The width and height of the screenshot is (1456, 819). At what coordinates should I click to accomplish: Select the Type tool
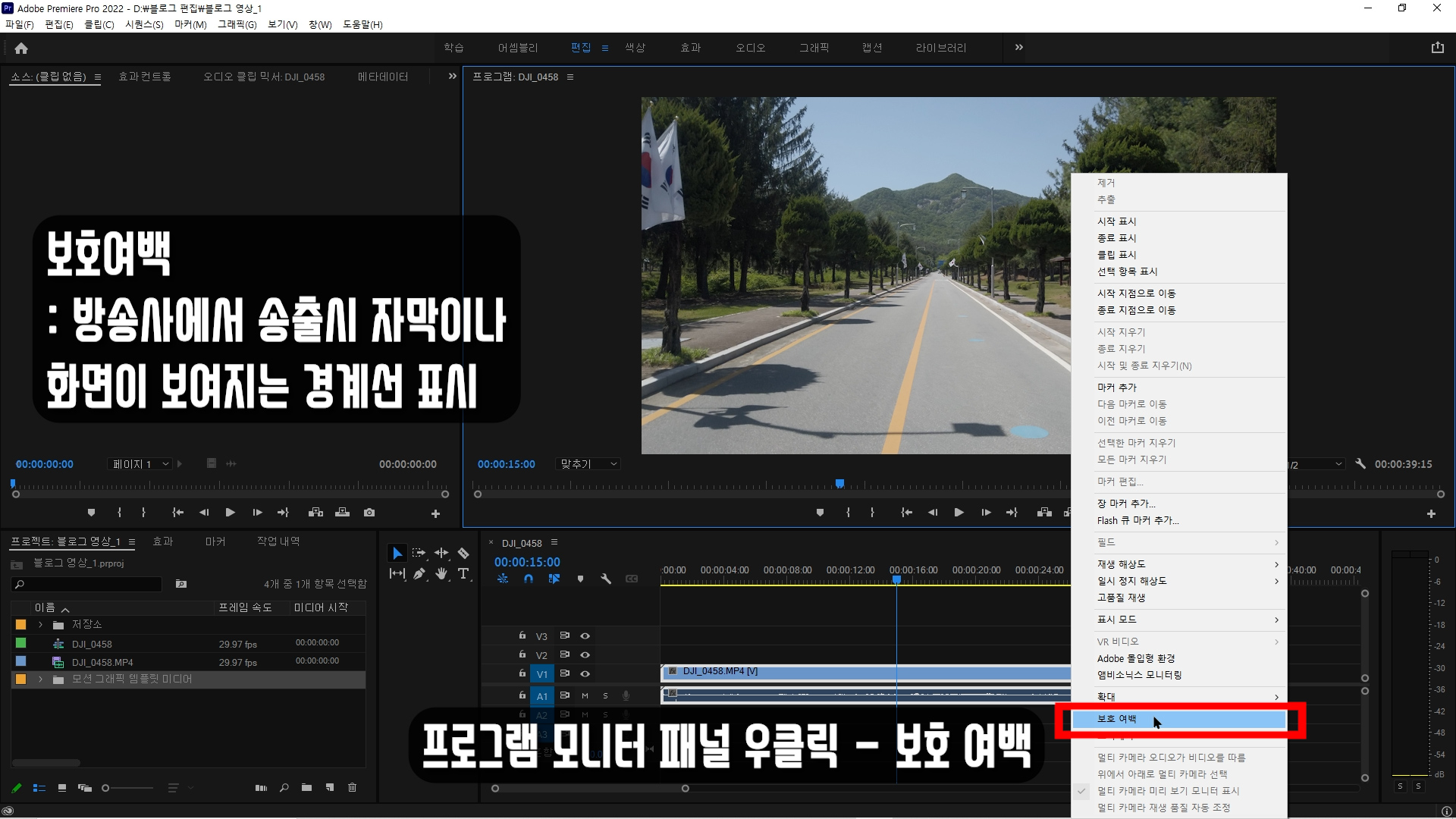[x=463, y=574]
